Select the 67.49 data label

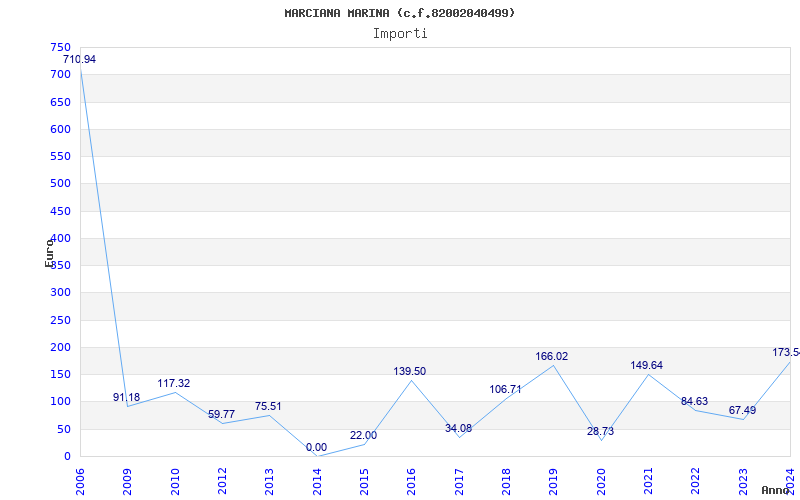742,410
